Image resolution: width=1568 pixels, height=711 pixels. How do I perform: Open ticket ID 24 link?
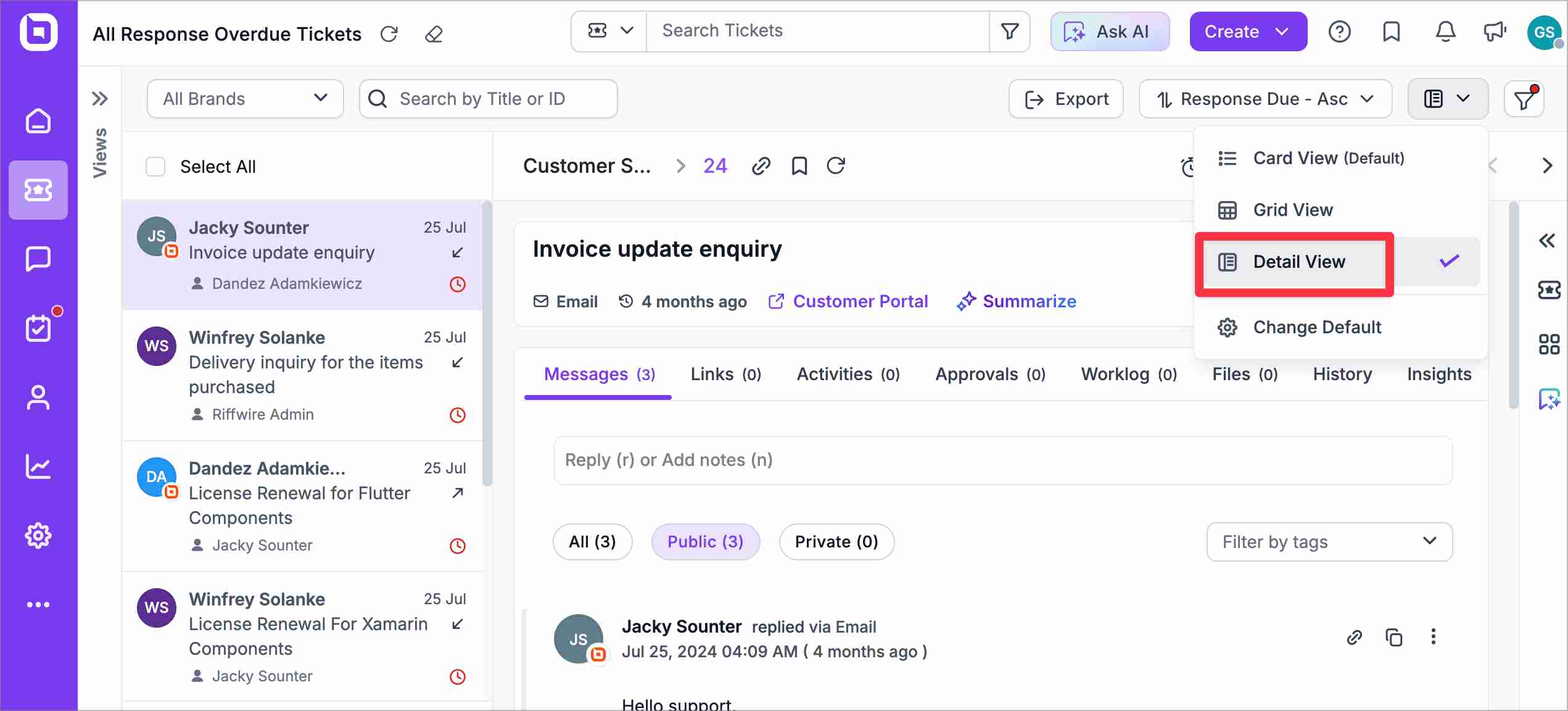pos(715,166)
